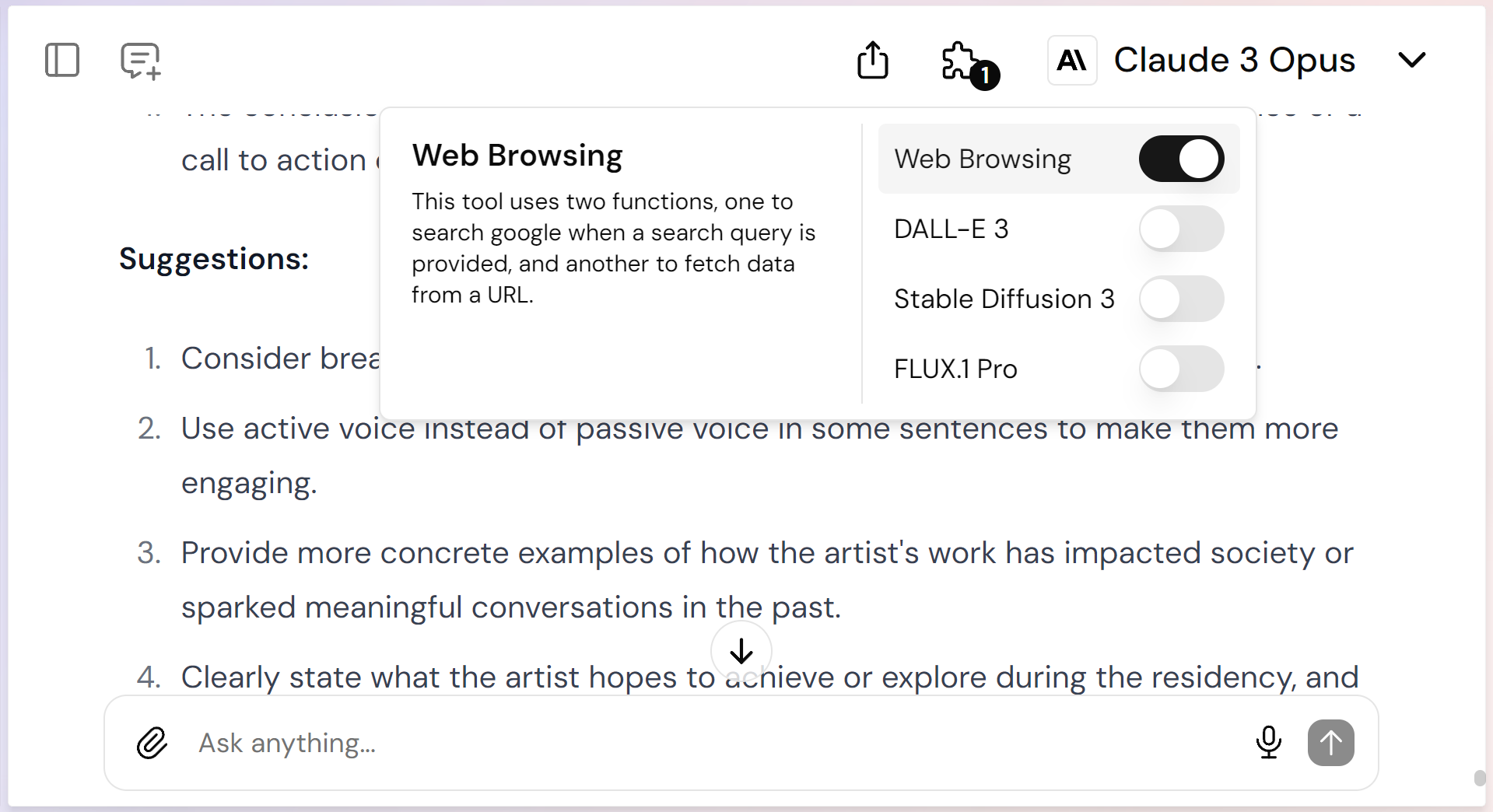
Task: Click the Ask anything input field
Action: pos(700,743)
